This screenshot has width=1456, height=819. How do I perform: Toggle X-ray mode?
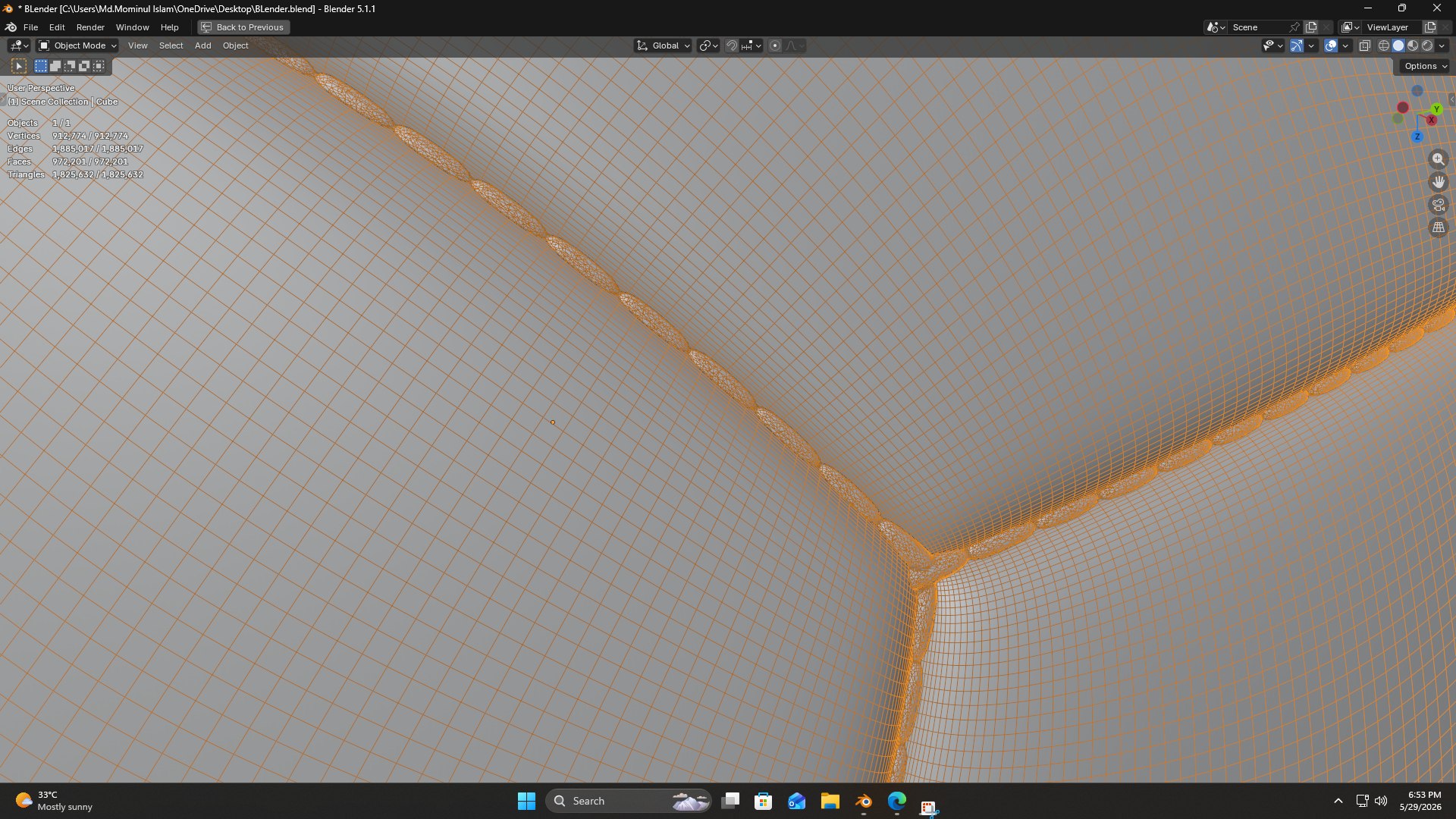click(1364, 45)
